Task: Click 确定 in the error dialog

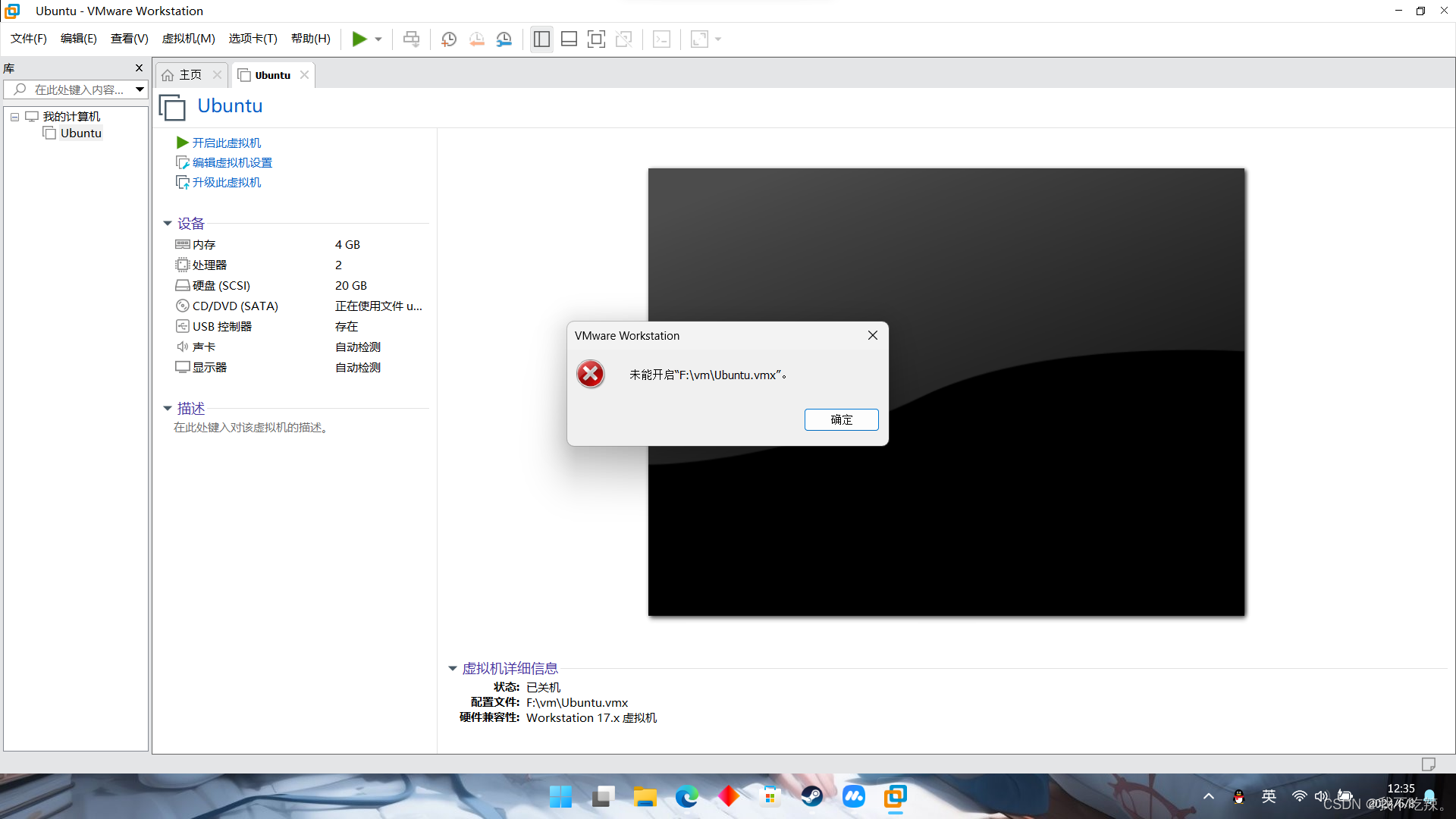Action: (x=842, y=419)
